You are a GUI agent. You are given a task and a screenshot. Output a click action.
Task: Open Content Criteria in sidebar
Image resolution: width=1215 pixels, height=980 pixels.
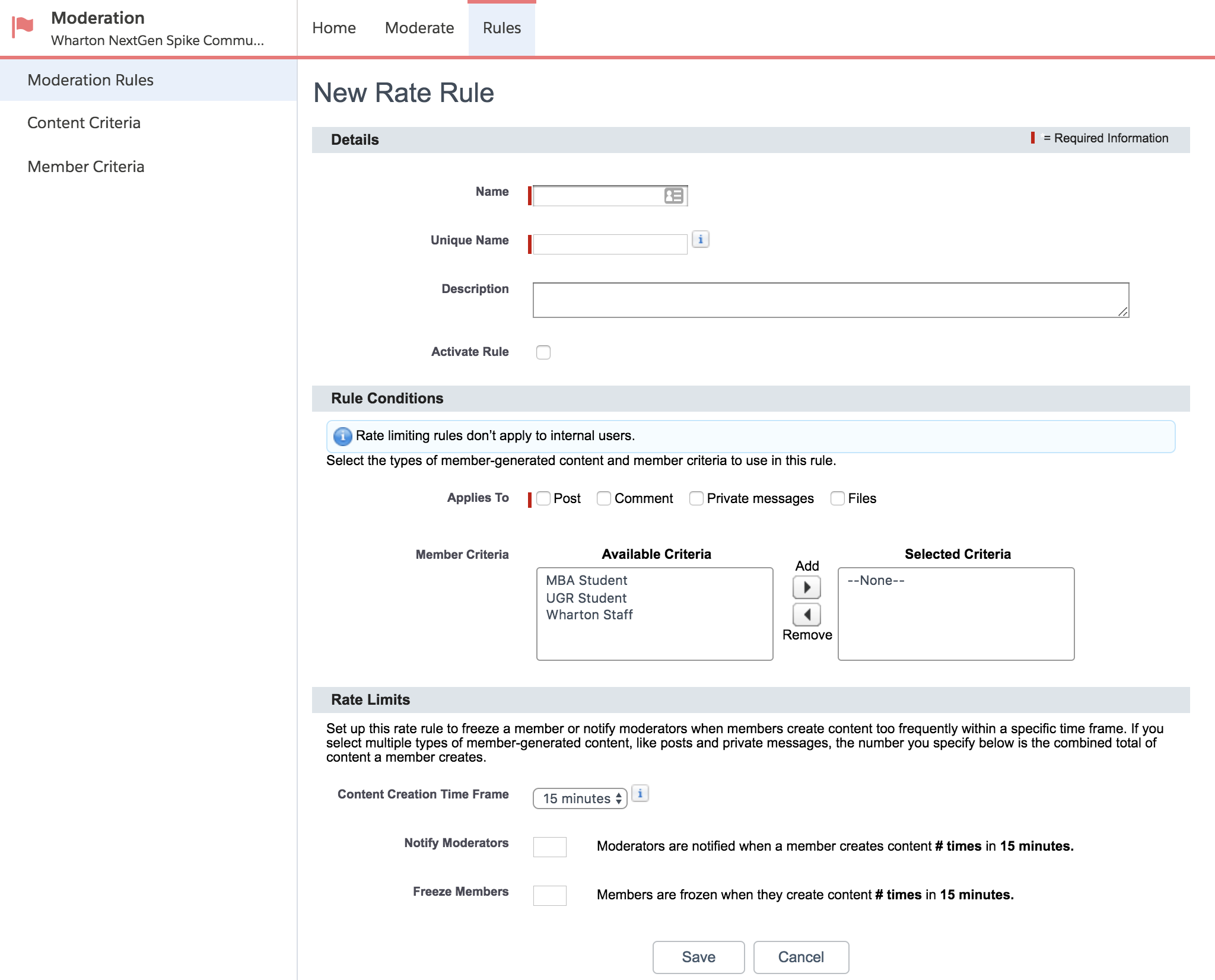[84, 123]
